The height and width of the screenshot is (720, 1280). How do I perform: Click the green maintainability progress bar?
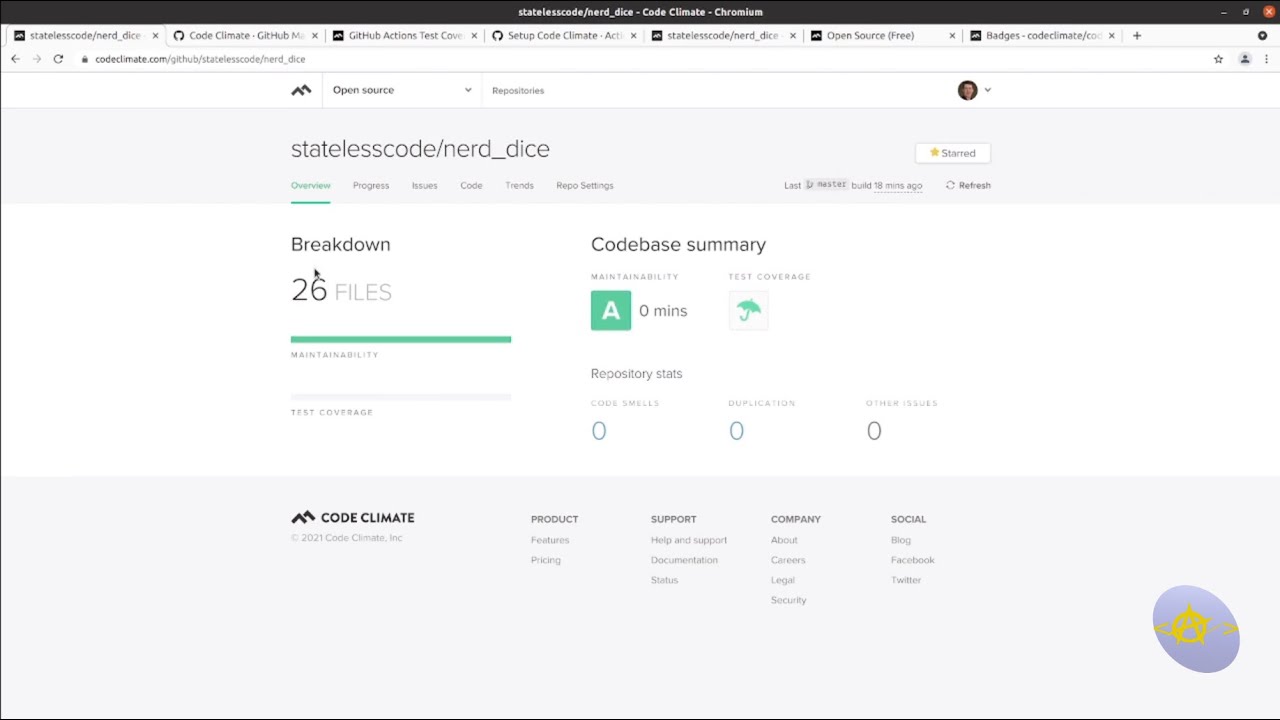click(x=401, y=340)
